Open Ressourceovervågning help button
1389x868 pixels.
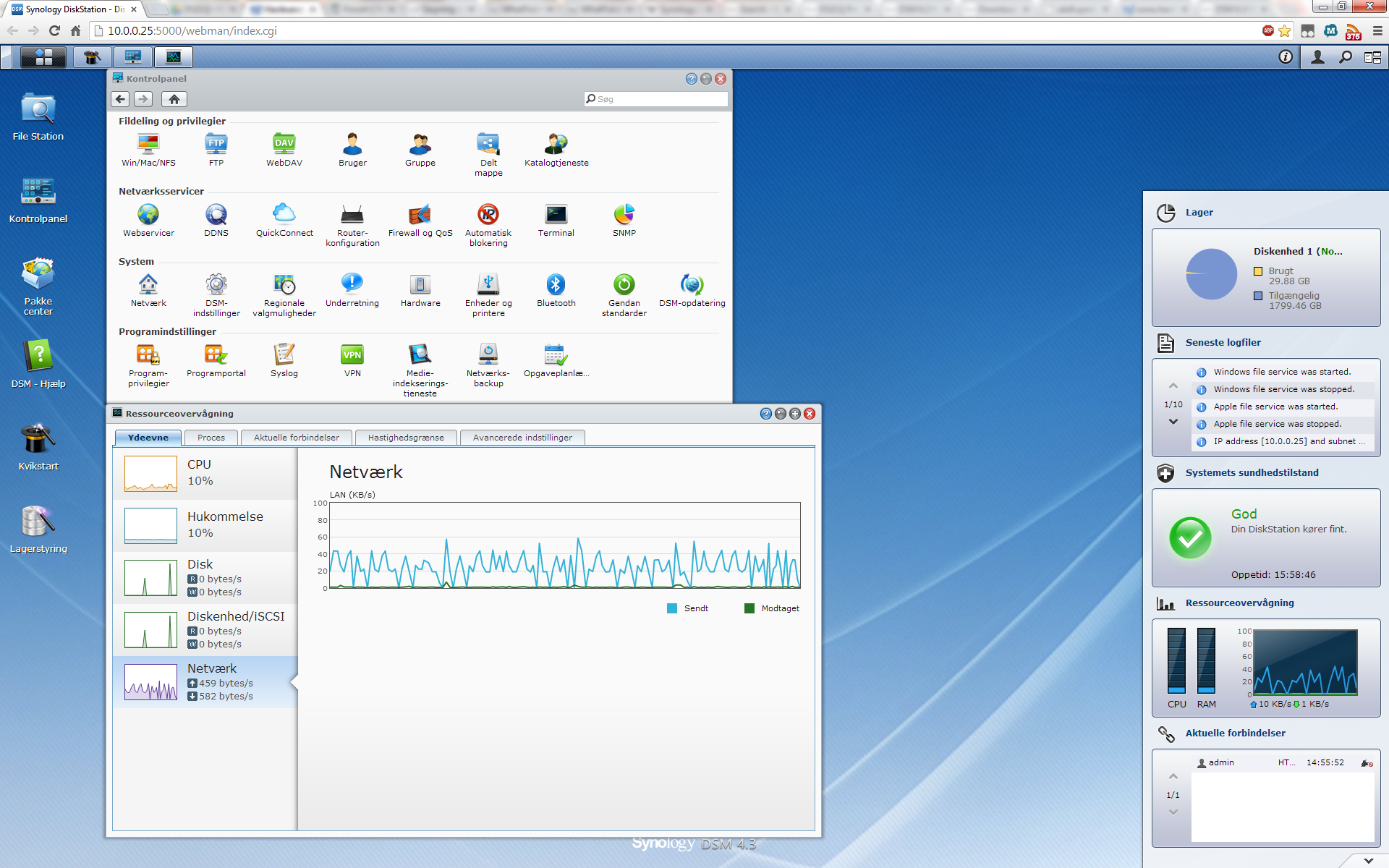[766, 414]
